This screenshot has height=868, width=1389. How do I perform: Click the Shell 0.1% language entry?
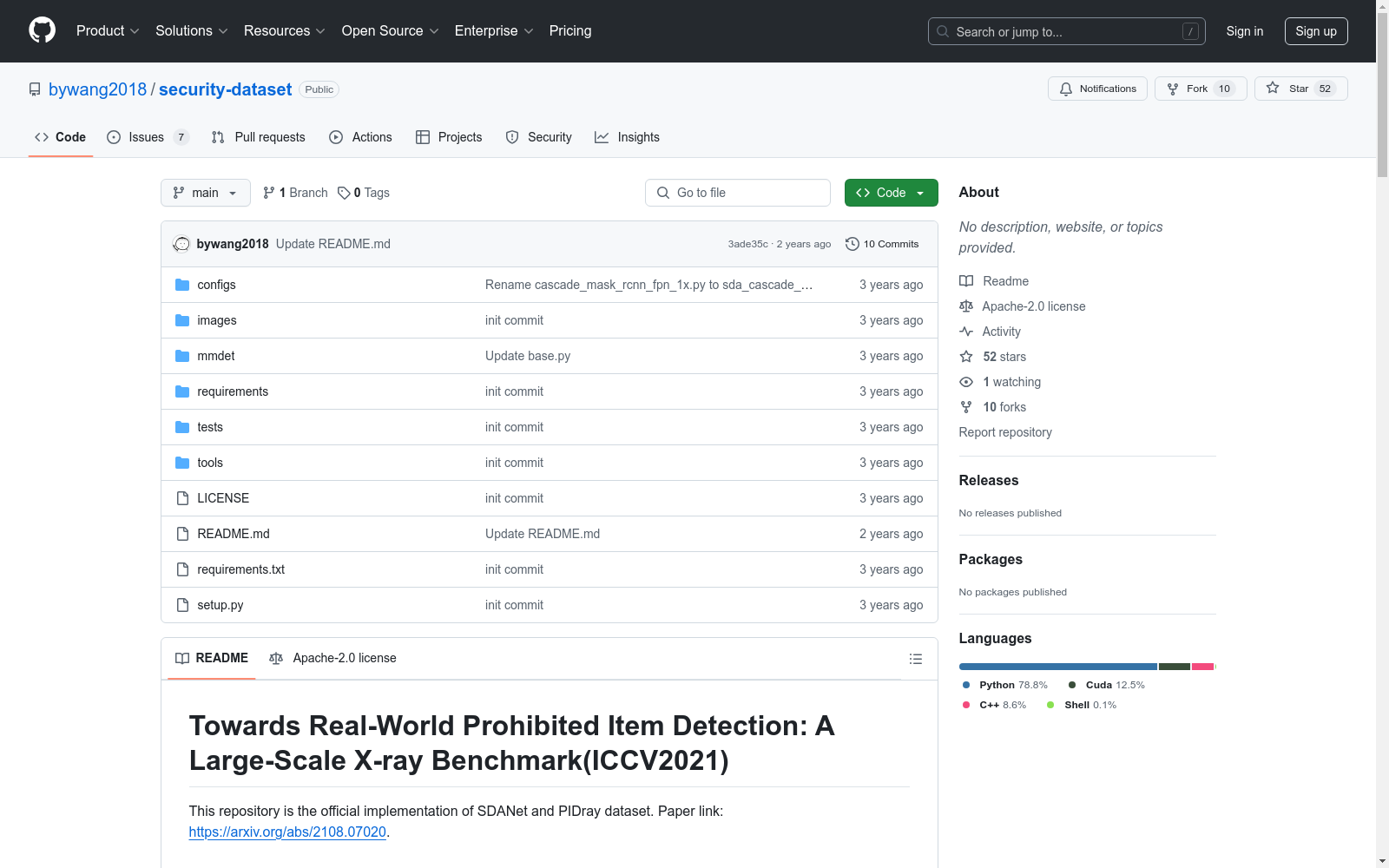[x=1082, y=705]
